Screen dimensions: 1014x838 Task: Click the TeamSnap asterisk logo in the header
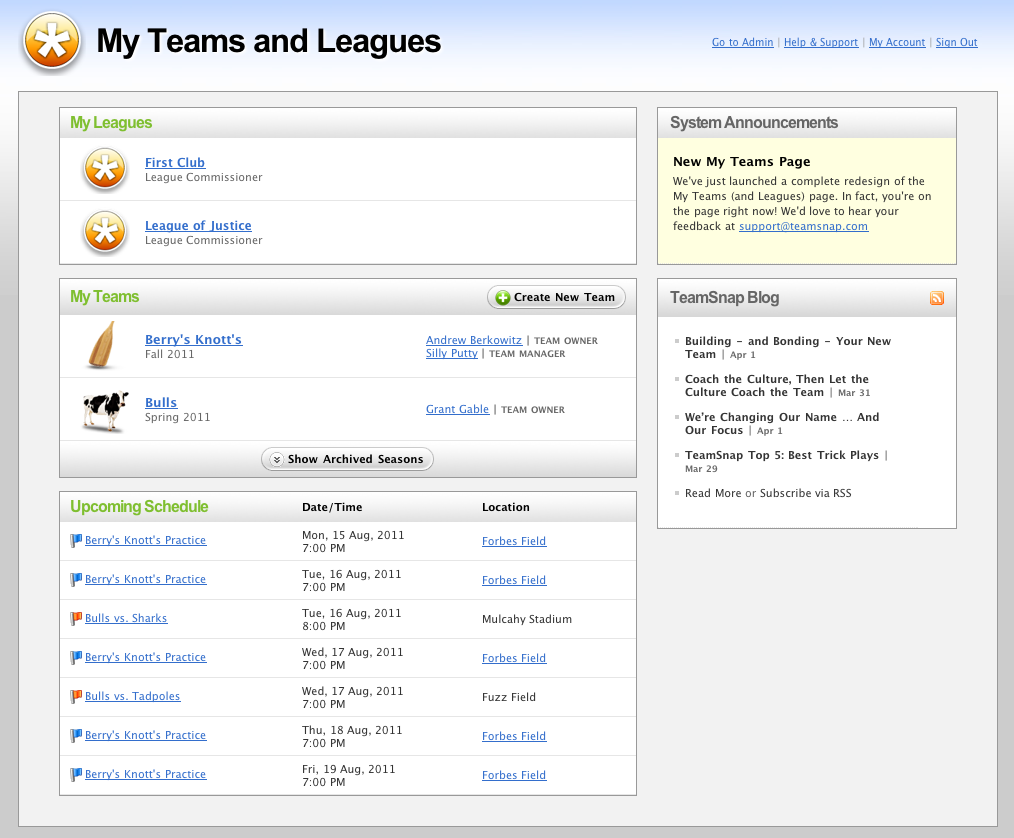tap(50, 42)
